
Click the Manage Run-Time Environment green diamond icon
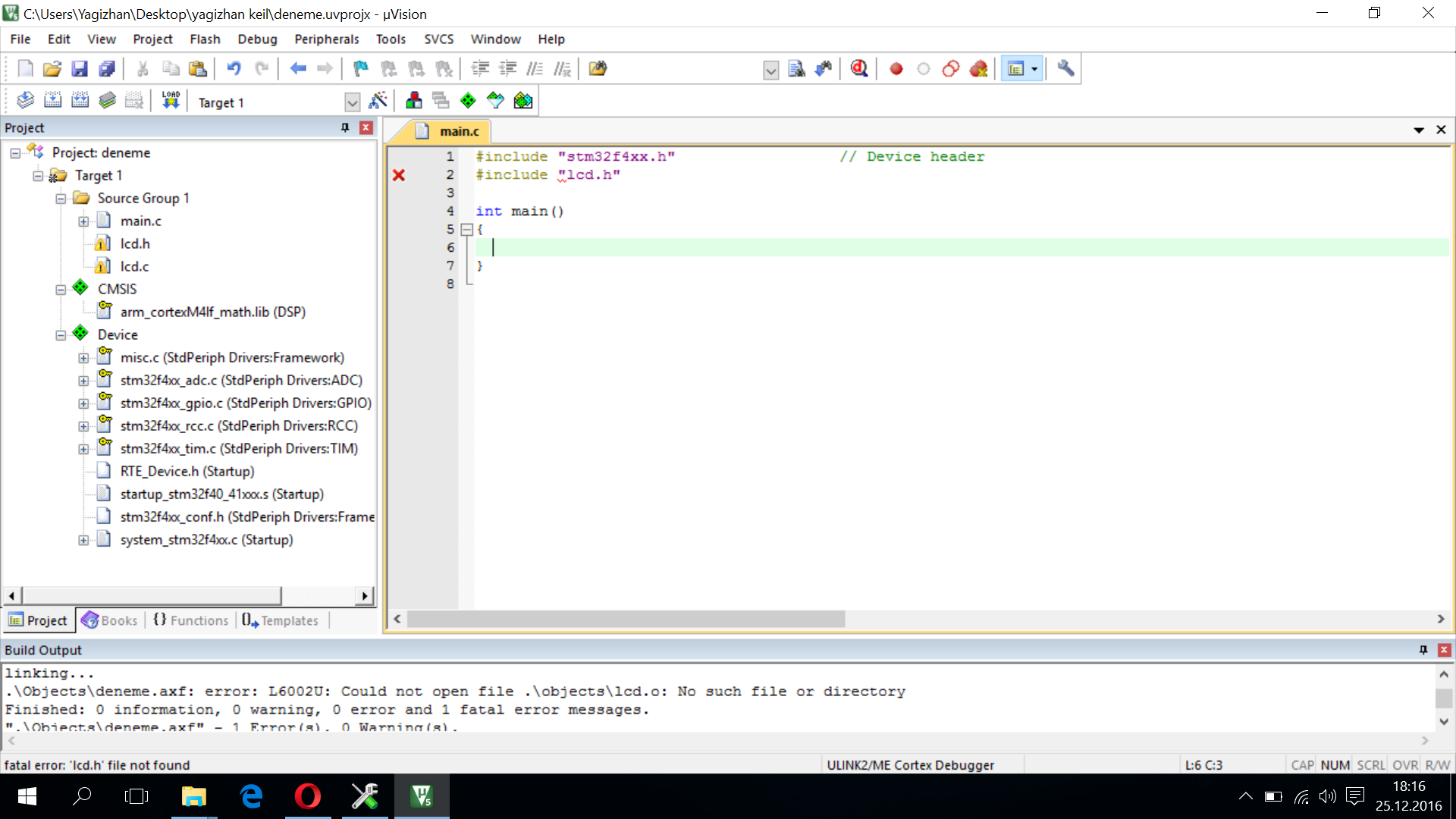pos(468,101)
